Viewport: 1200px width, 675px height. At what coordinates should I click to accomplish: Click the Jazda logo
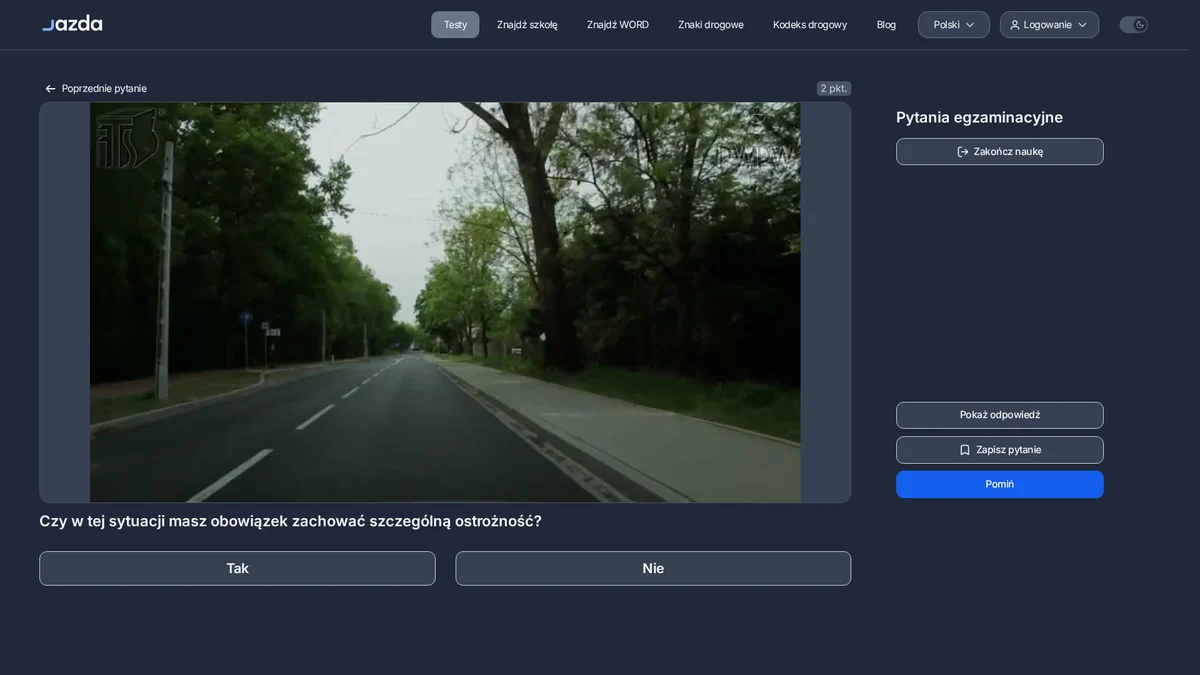point(72,24)
